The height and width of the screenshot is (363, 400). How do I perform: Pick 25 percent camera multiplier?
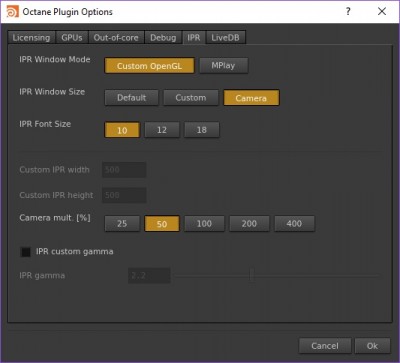tap(122, 223)
